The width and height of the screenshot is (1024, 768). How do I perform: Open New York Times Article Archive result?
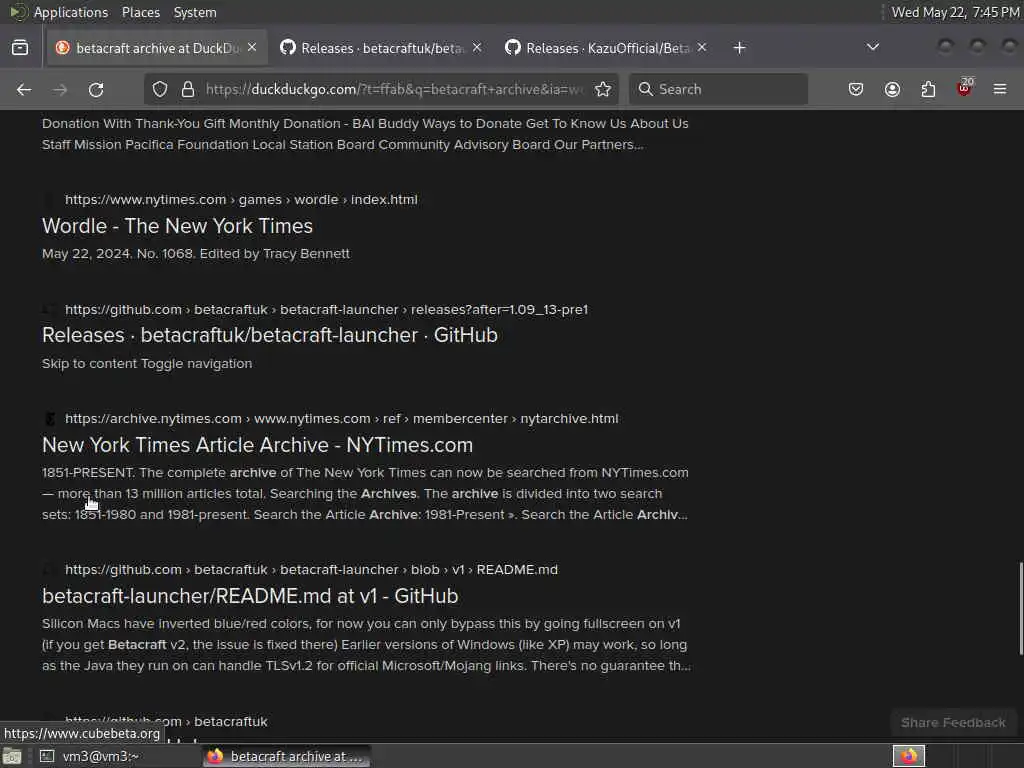coord(257,445)
